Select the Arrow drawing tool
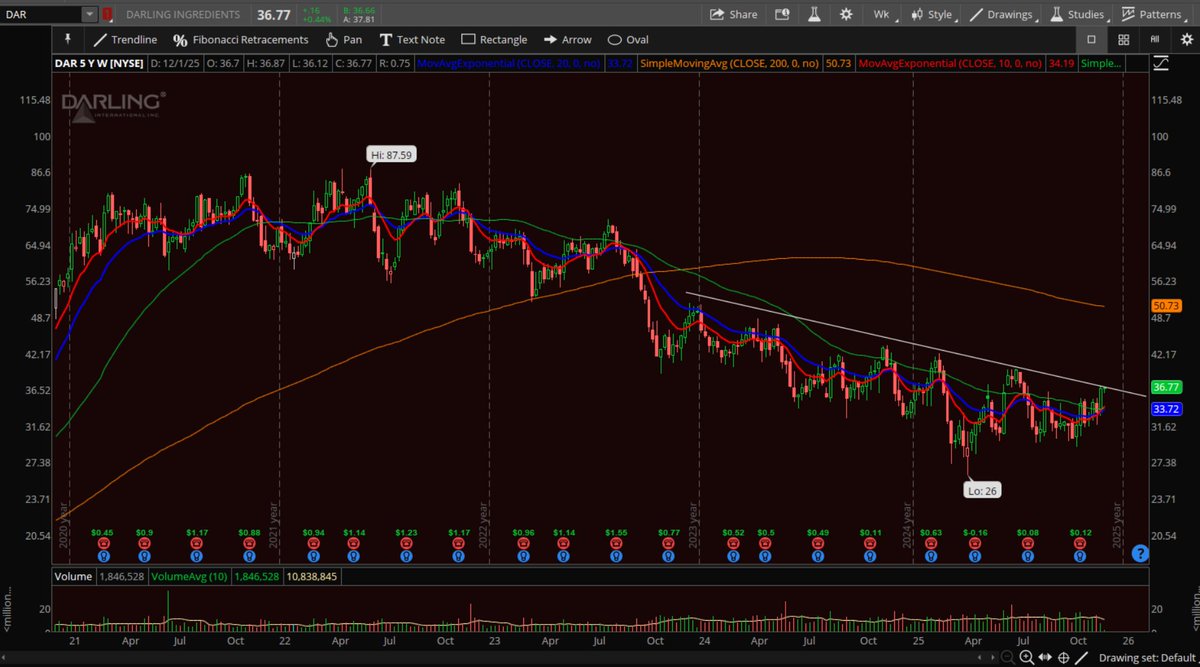This screenshot has height=667, width=1200. (x=568, y=39)
